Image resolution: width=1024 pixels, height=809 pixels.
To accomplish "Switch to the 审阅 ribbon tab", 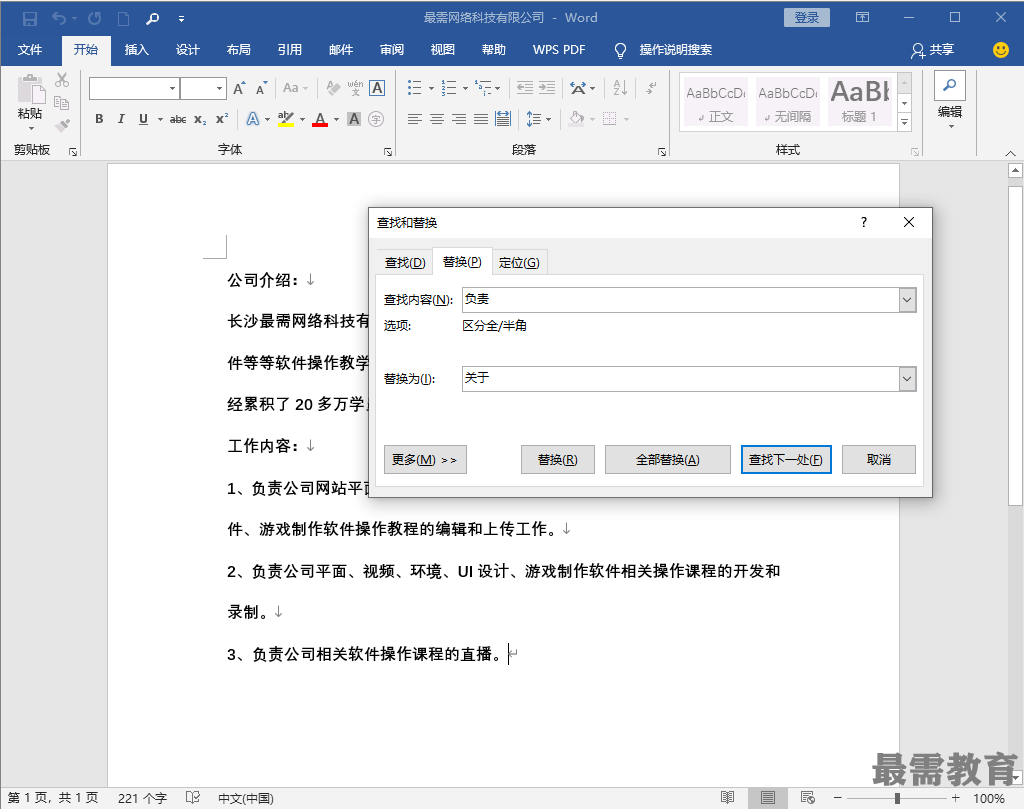I will pos(392,50).
